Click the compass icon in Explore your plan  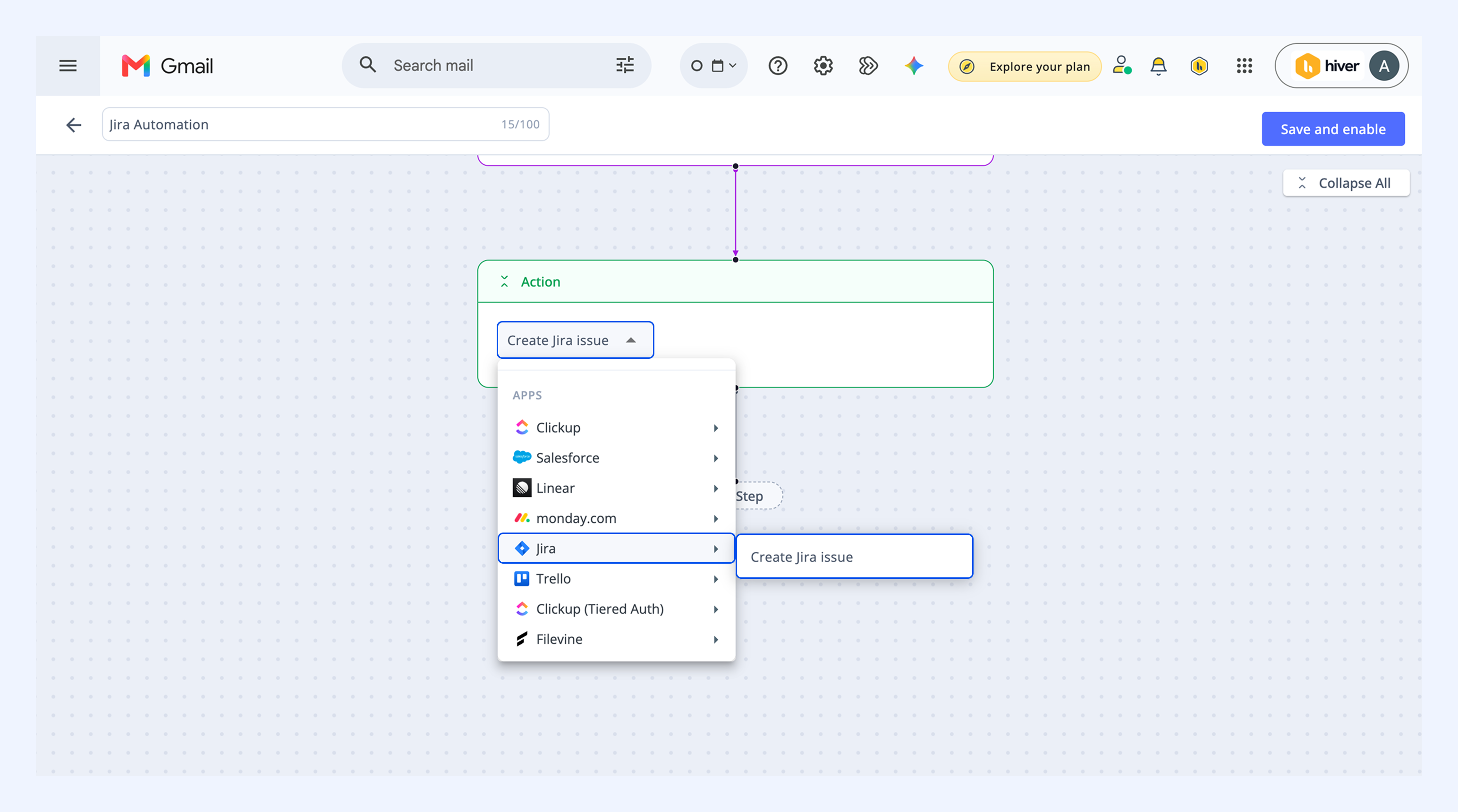coord(967,66)
